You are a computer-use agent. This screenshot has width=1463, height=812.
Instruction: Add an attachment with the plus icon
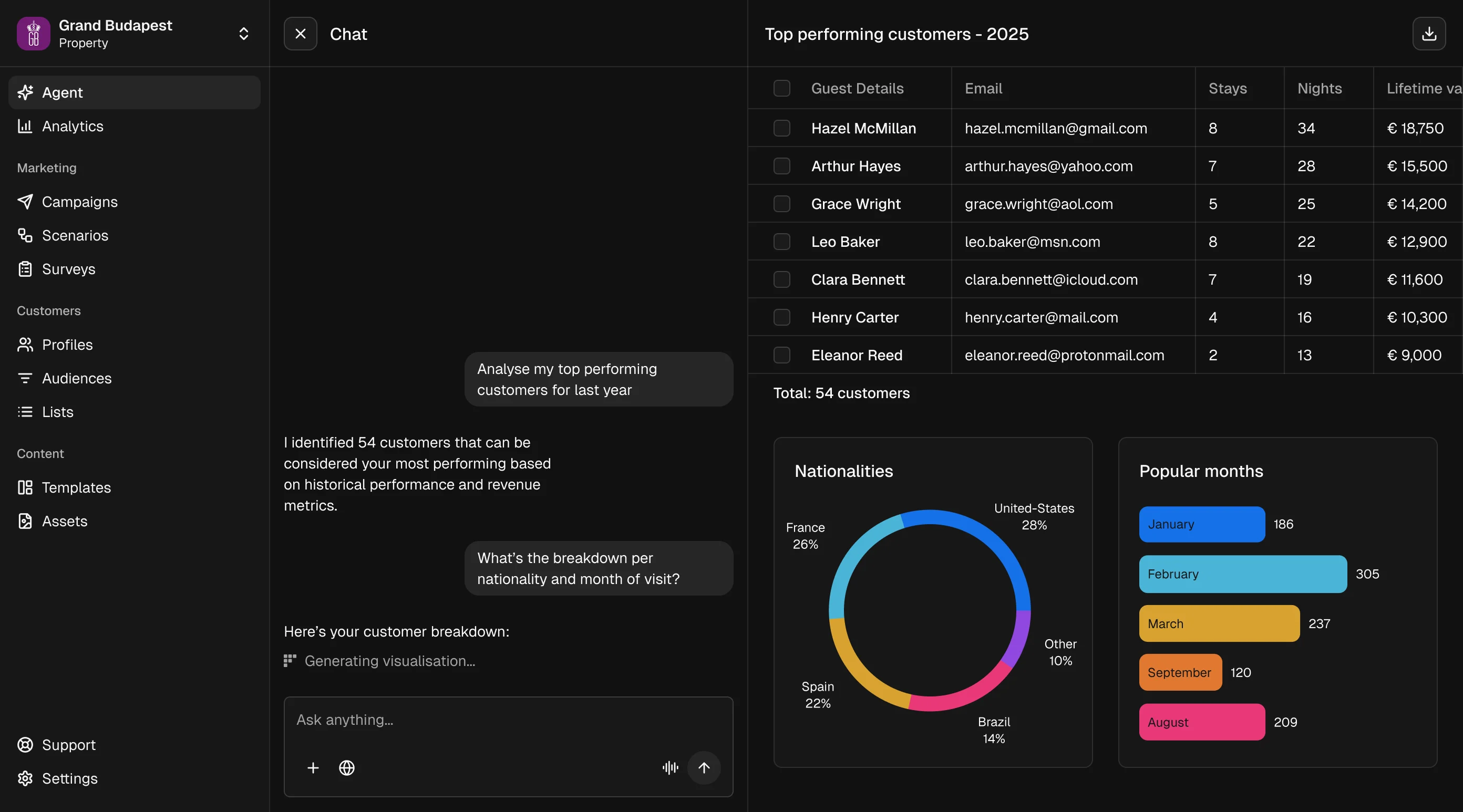click(313, 768)
